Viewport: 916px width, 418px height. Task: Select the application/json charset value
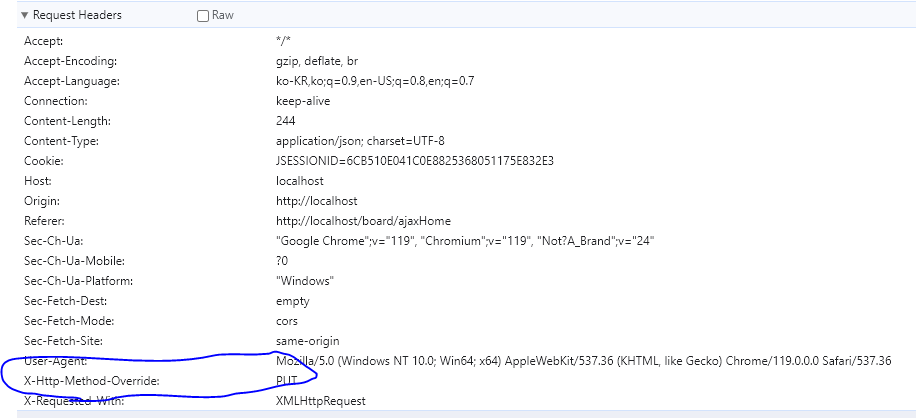click(361, 141)
